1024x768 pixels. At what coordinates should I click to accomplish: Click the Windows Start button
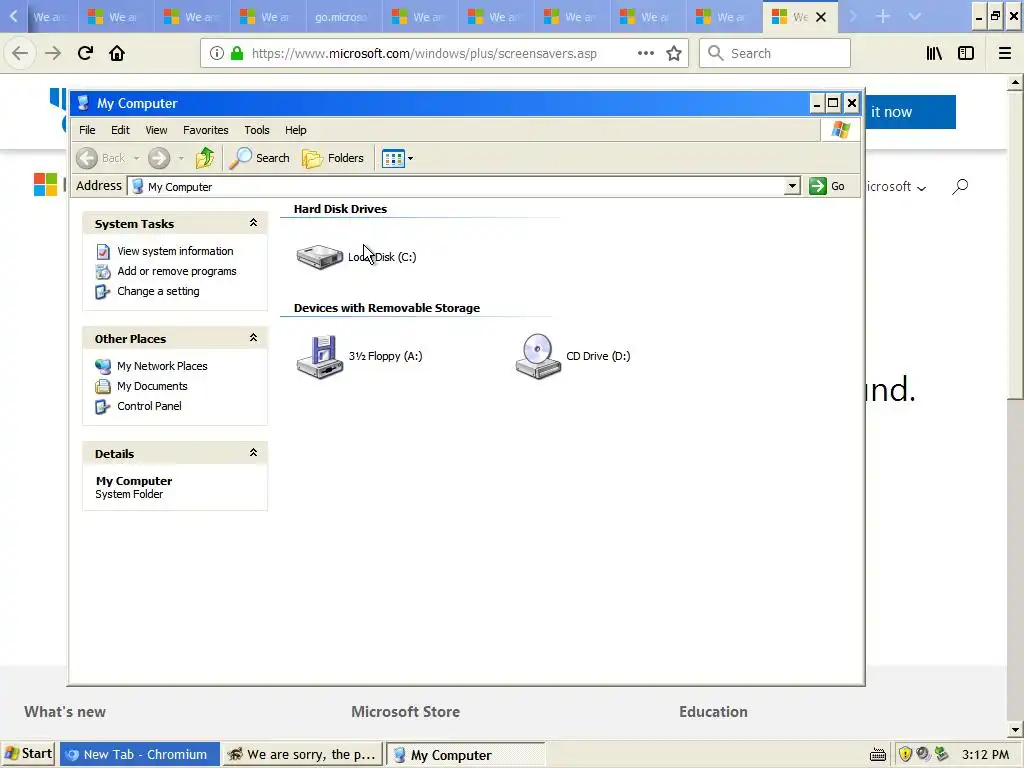(28, 754)
